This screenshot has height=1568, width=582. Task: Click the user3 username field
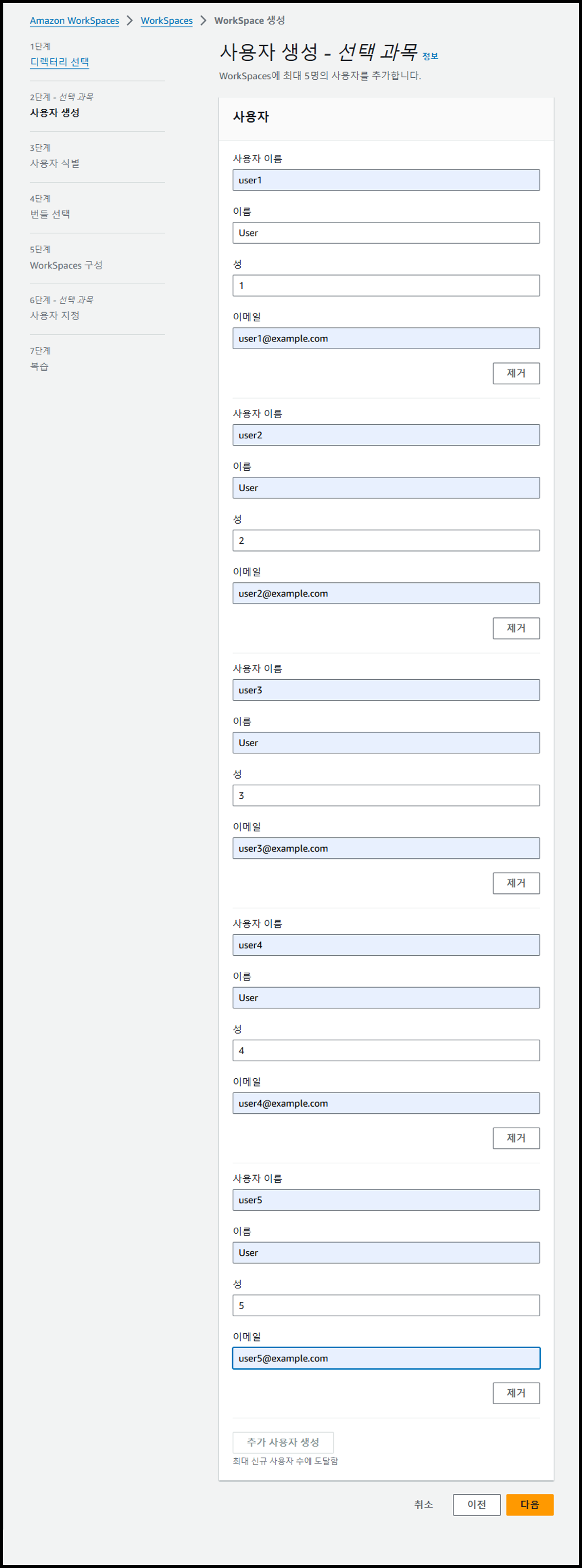pos(386,690)
